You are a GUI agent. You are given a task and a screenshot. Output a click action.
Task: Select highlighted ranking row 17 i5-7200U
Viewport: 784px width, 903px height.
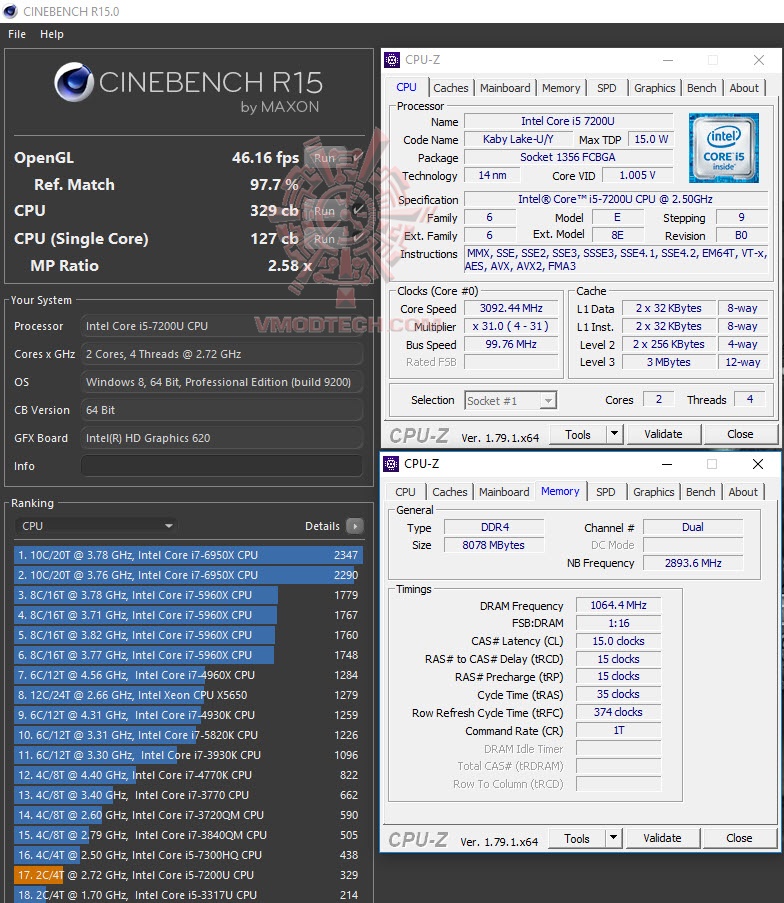[188, 875]
